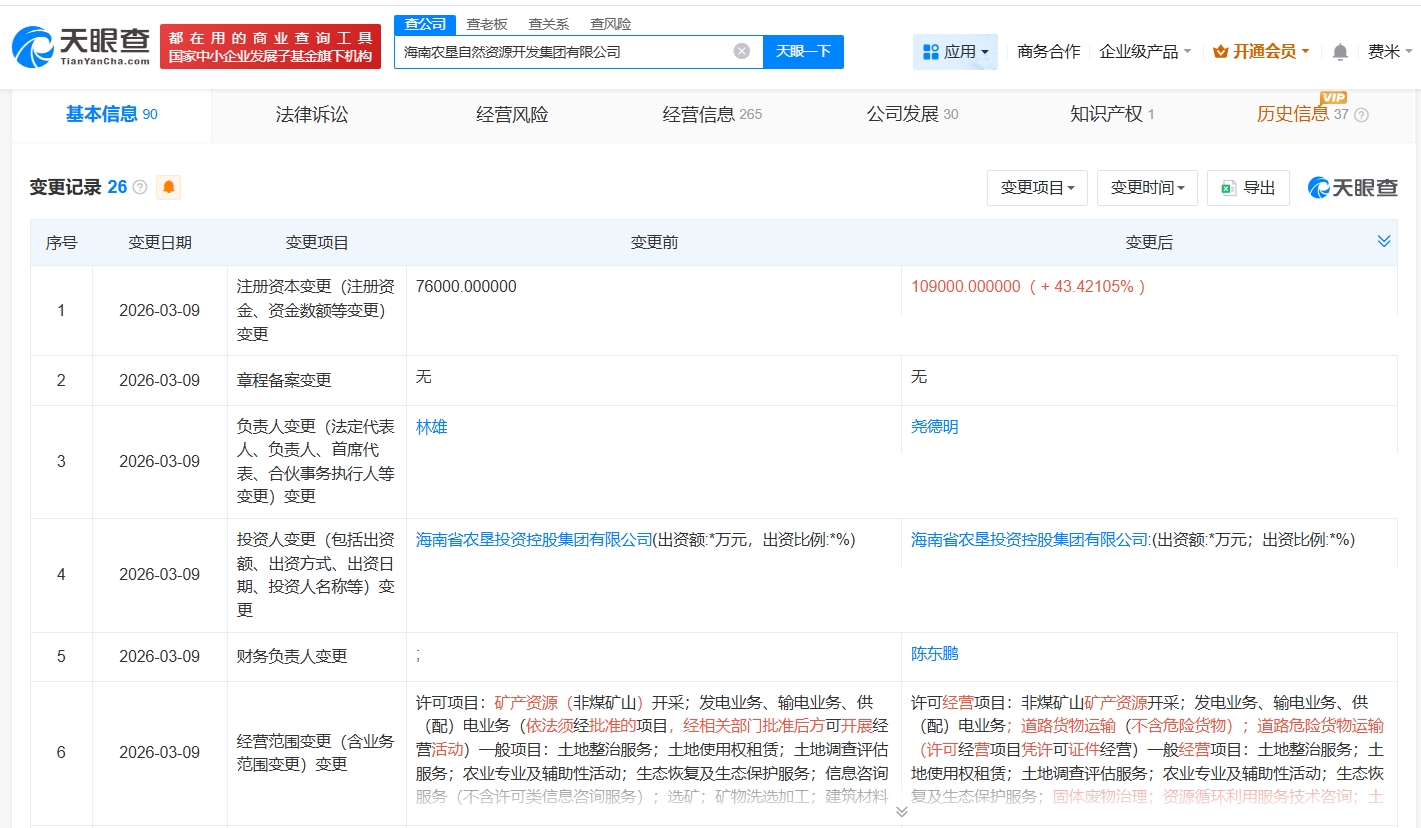1421x828 pixels.
Task: Open the 变更项目 filter dropdown
Action: point(1037,188)
